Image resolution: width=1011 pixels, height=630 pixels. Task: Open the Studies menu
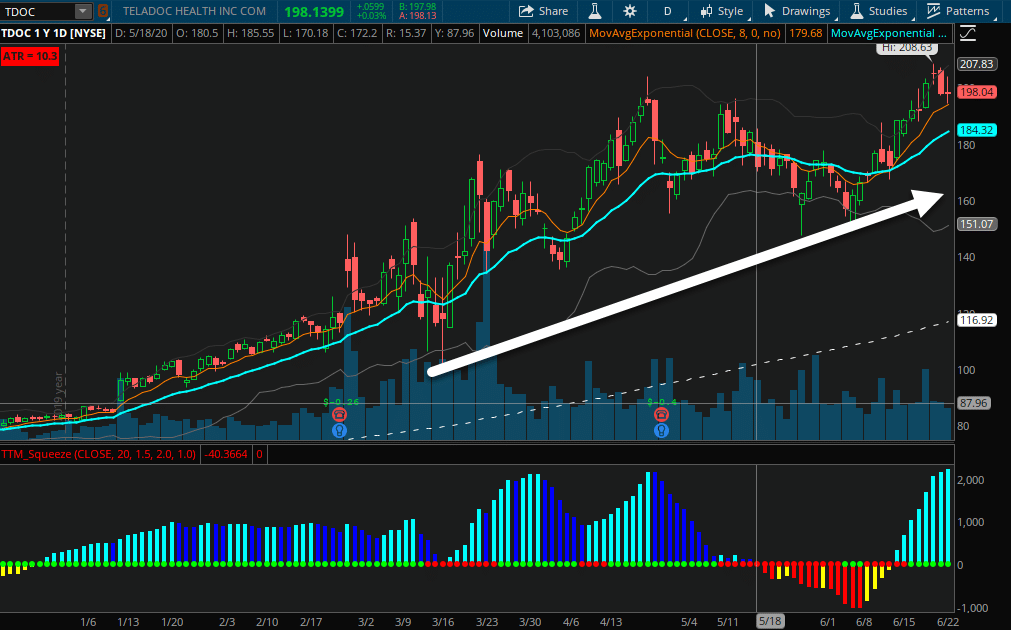pos(879,11)
